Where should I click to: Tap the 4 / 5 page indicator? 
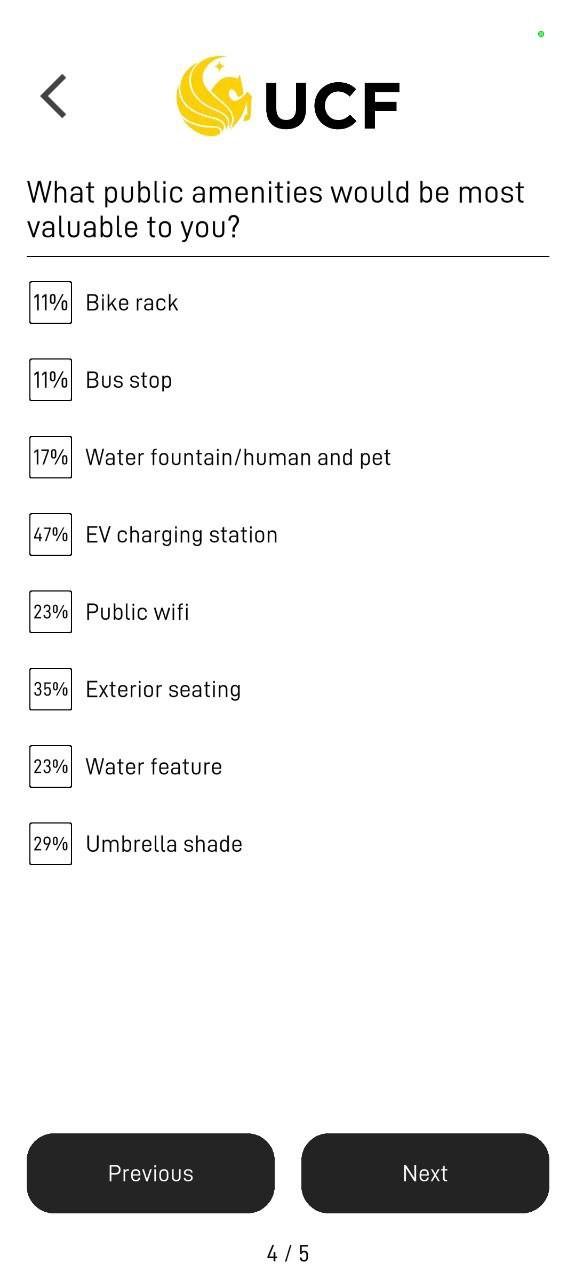[288, 1253]
